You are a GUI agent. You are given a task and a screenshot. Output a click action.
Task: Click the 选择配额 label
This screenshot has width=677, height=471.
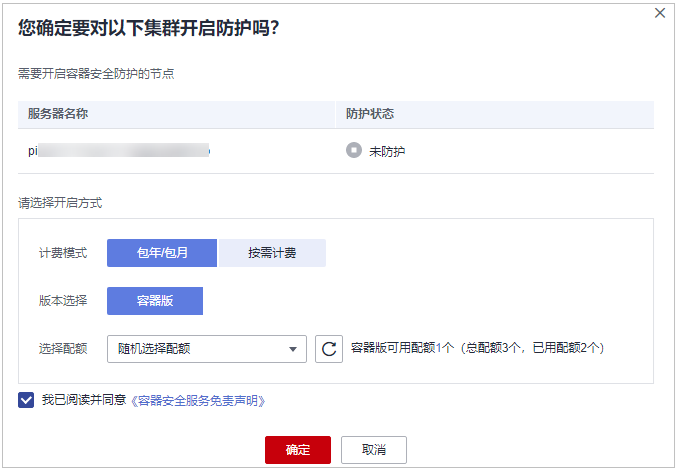[x=62, y=349]
